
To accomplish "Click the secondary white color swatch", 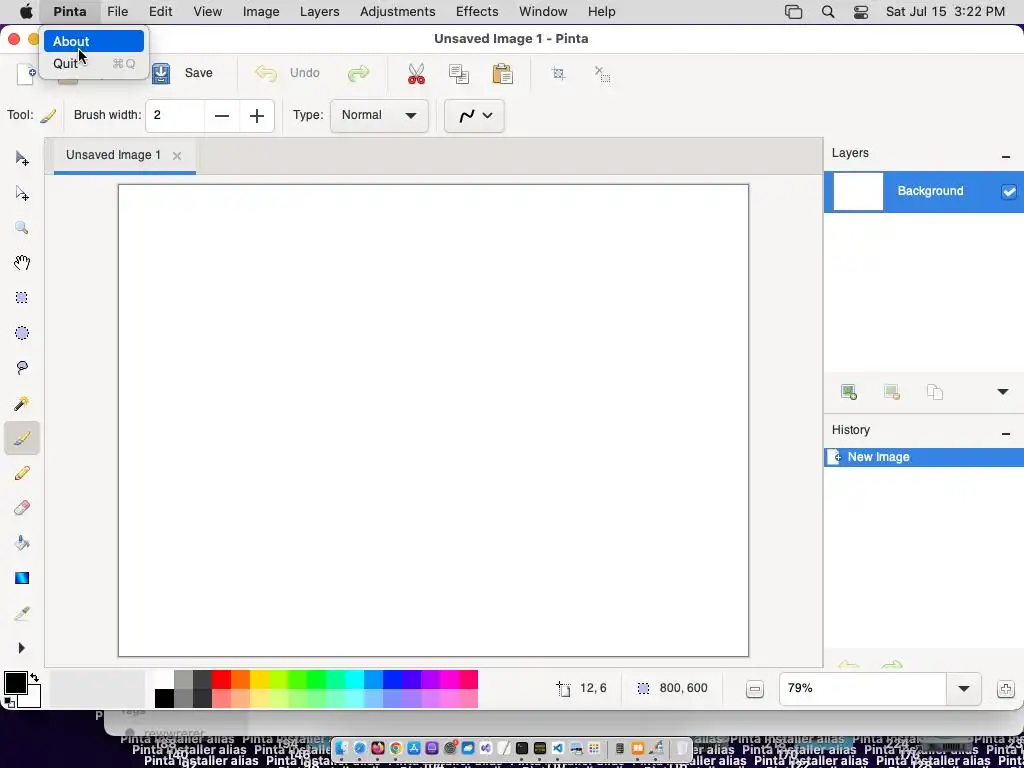I will (33, 700).
